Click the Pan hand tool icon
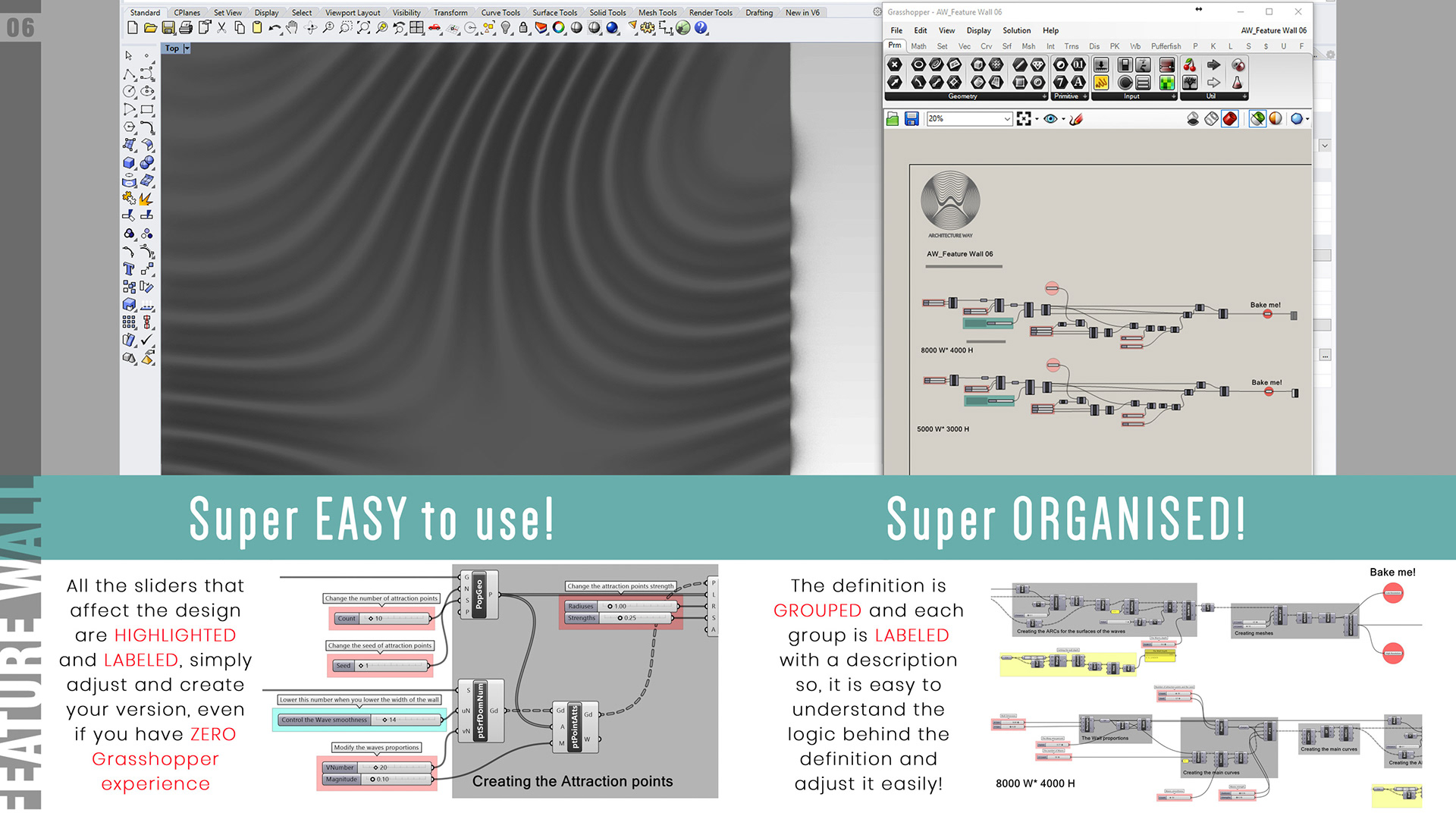 tap(292, 28)
